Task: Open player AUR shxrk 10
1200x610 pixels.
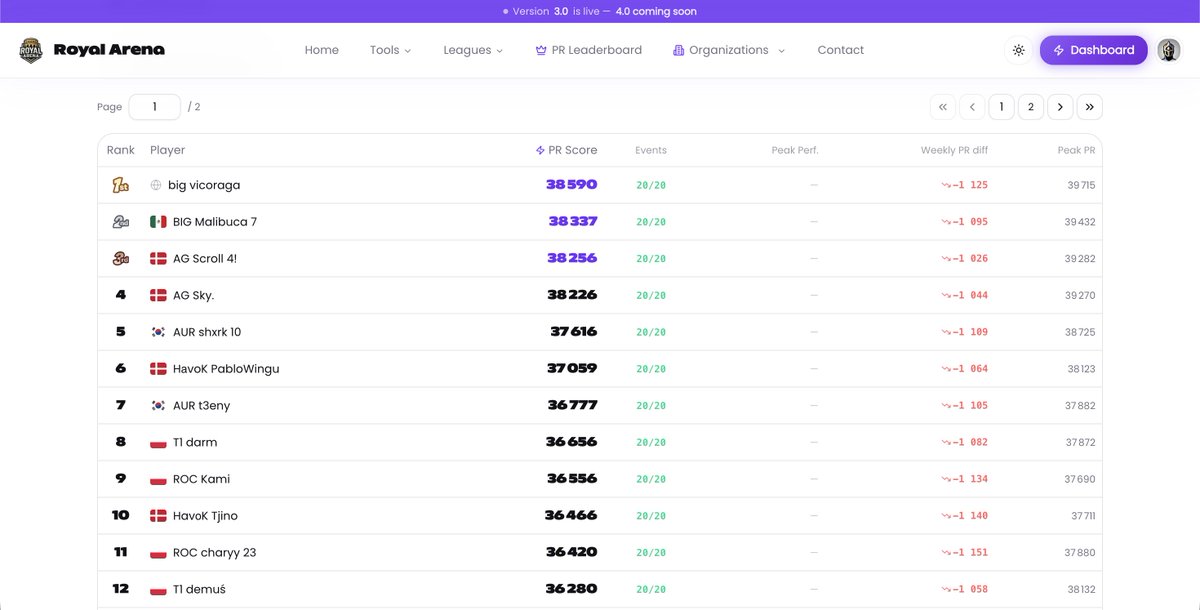Action: click(207, 332)
